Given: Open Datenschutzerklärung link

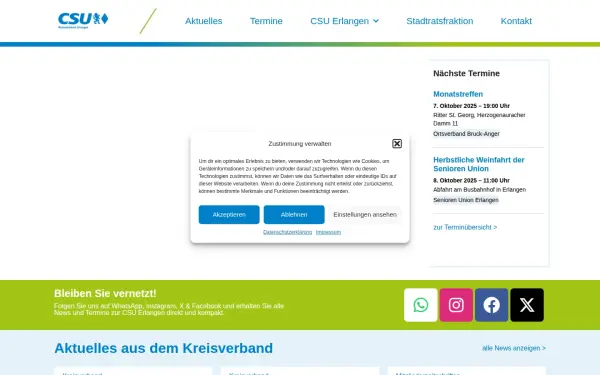Looking at the screenshot, I should click(x=287, y=232).
